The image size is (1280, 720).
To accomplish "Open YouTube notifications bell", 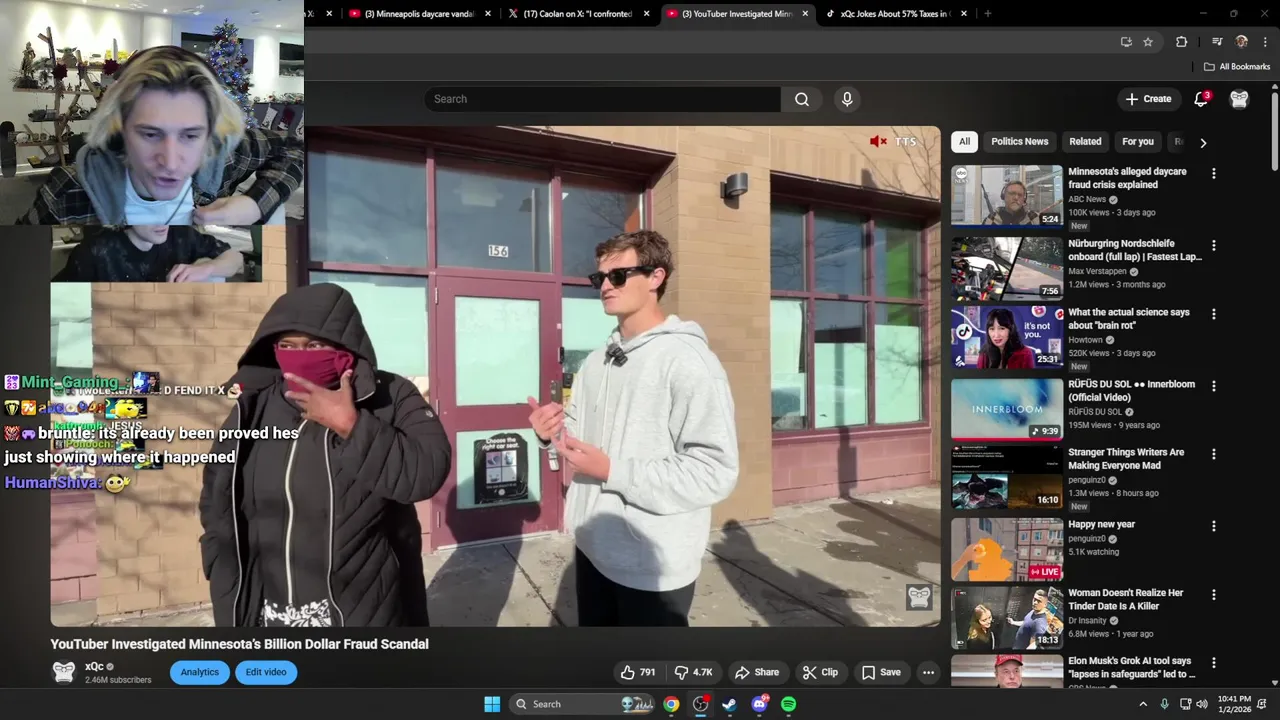I will coord(1201,99).
